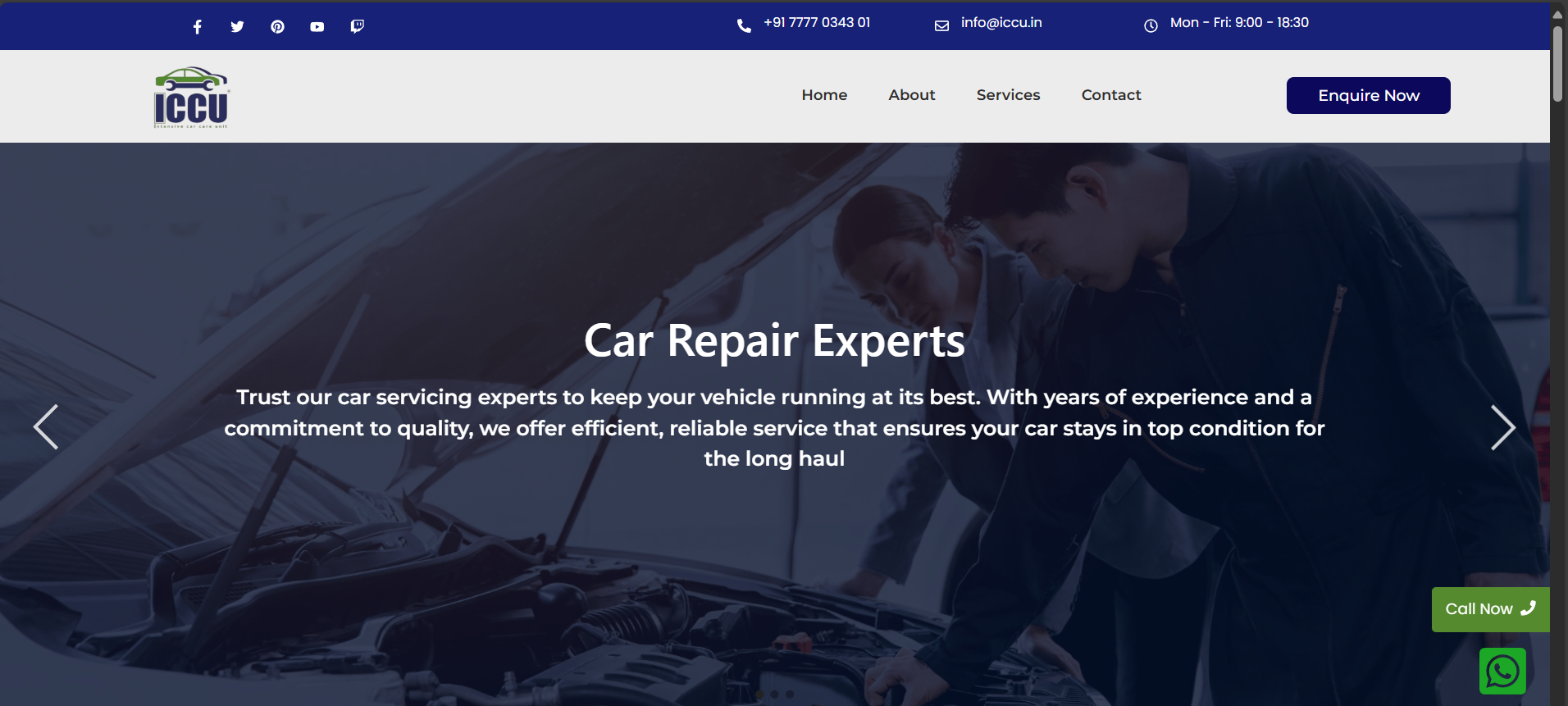Open the Twitch social icon
Image resolution: width=1568 pixels, height=706 pixels.
[x=357, y=27]
